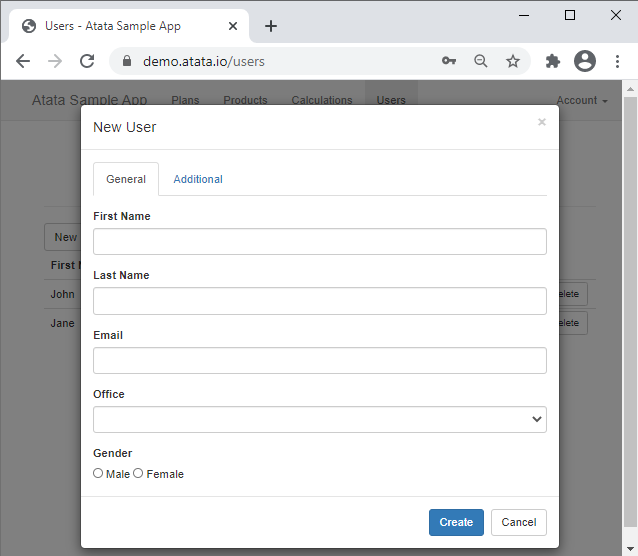Click the globe favicon on the tab
Screen dimensions: 638x556
[29, 26]
